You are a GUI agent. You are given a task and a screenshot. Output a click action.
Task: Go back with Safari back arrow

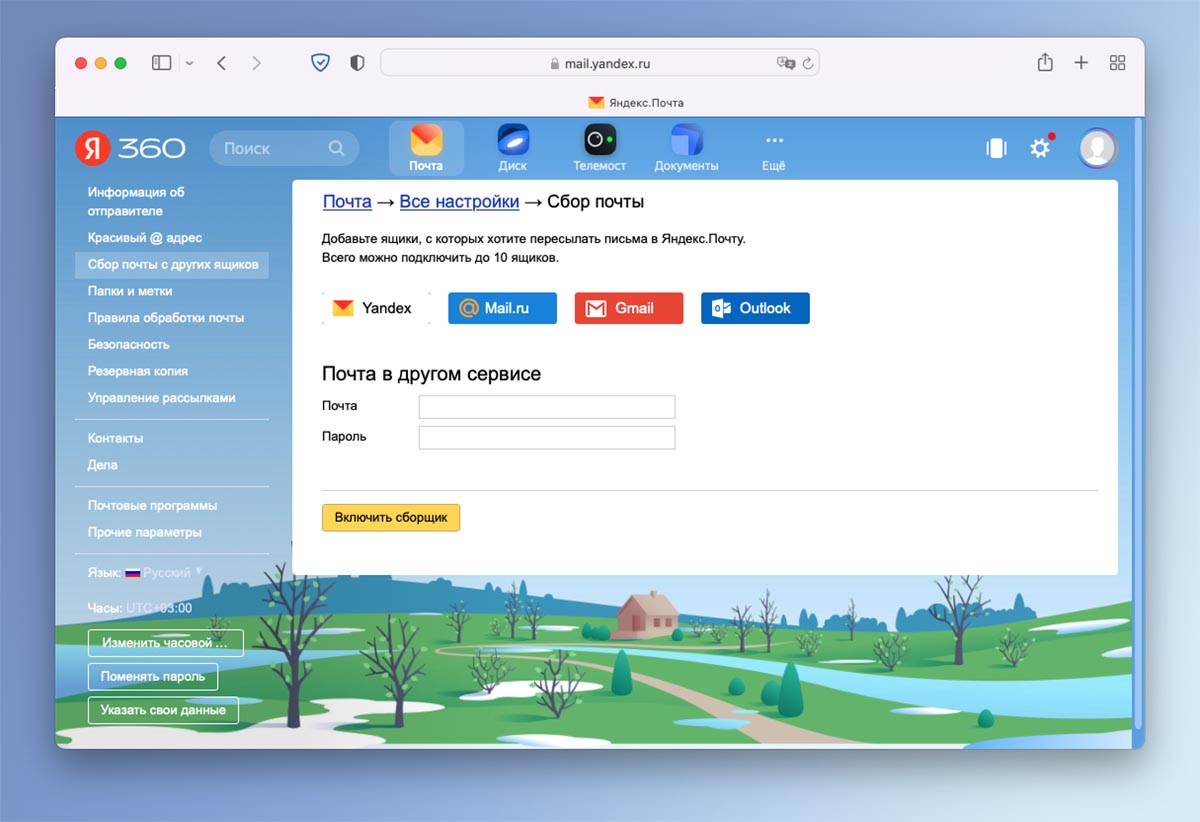pyautogui.click(x=222, y=63)
